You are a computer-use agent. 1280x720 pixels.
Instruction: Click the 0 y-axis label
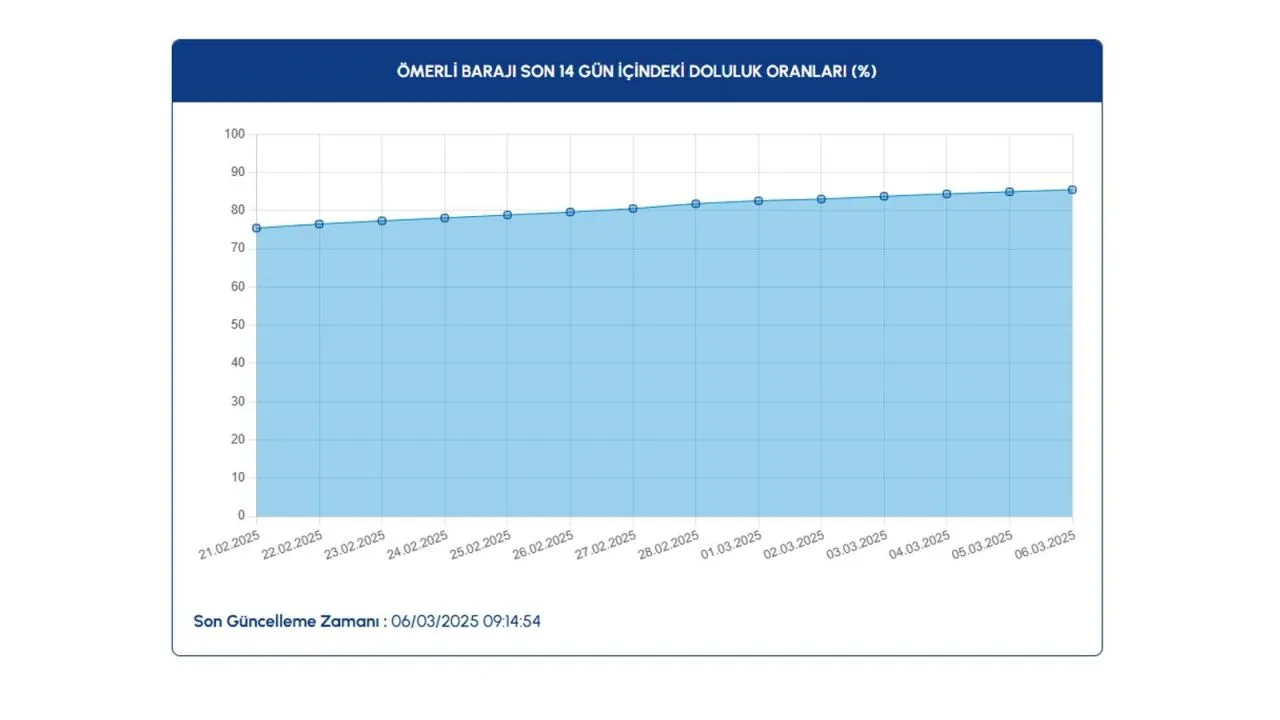[x=241, y=516]
